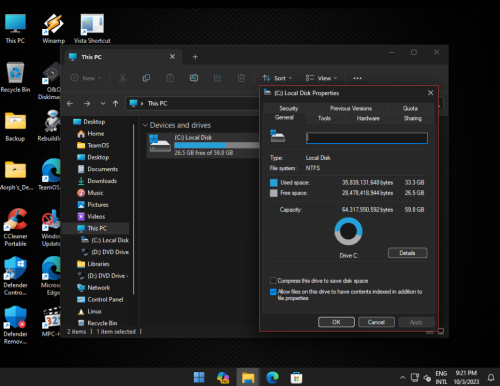Open the Sort dropdown menu
The image size is (500, 386).
277,78
